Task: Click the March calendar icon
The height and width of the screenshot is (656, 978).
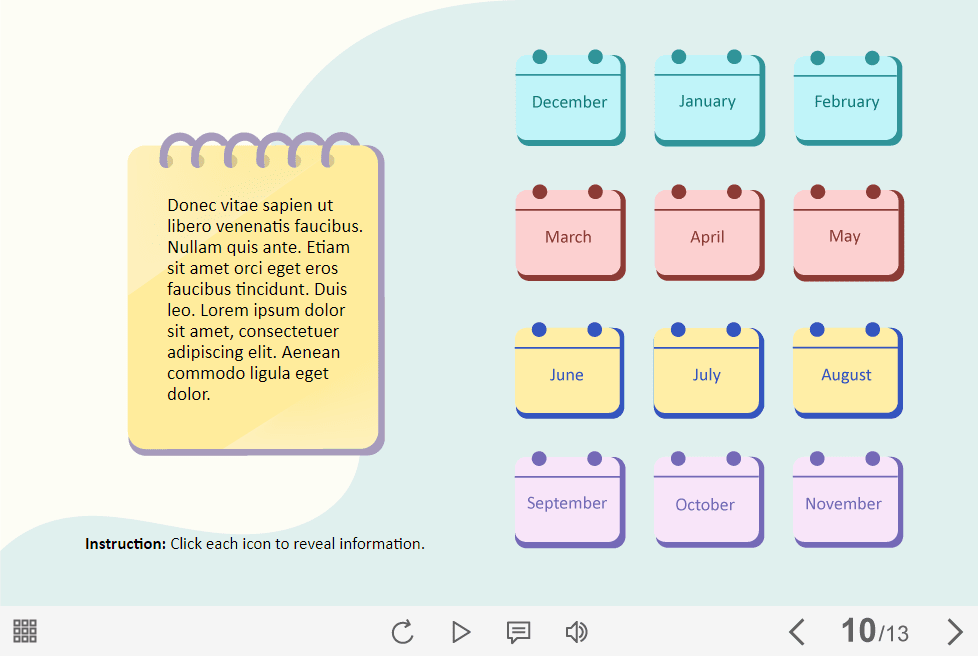Action: pyautogui.click(x=570, y=236)
